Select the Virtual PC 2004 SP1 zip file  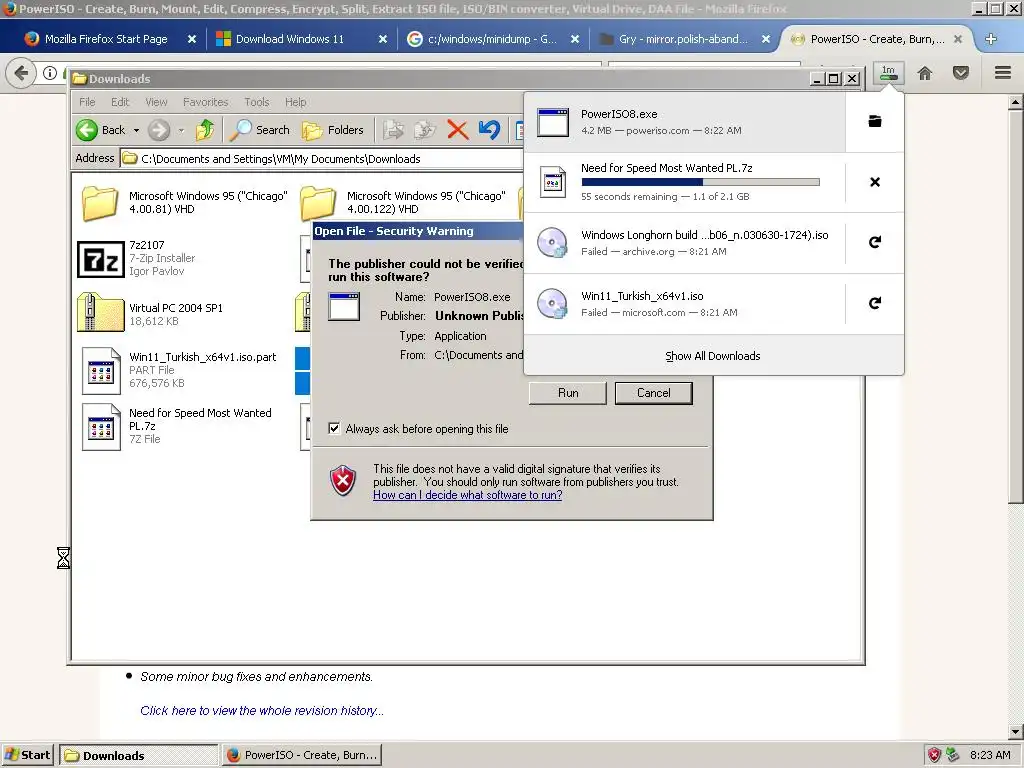coord(101,313)
